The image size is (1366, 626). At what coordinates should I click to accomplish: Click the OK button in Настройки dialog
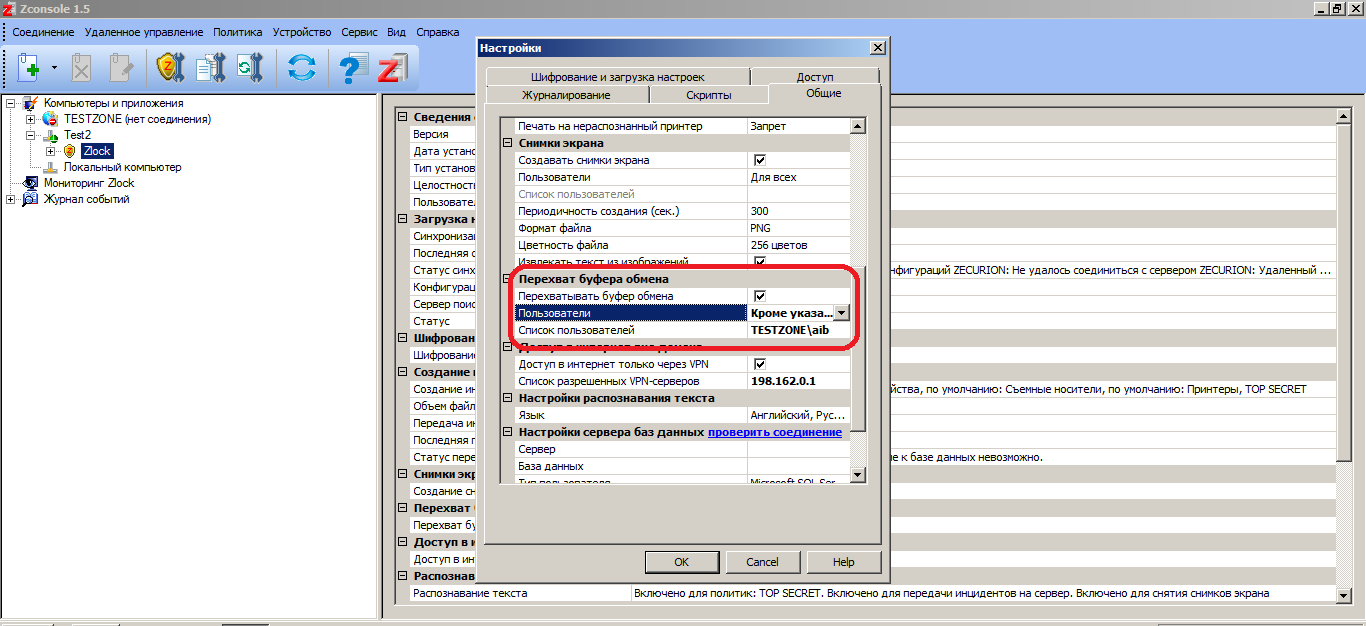[x=681, y=562]
